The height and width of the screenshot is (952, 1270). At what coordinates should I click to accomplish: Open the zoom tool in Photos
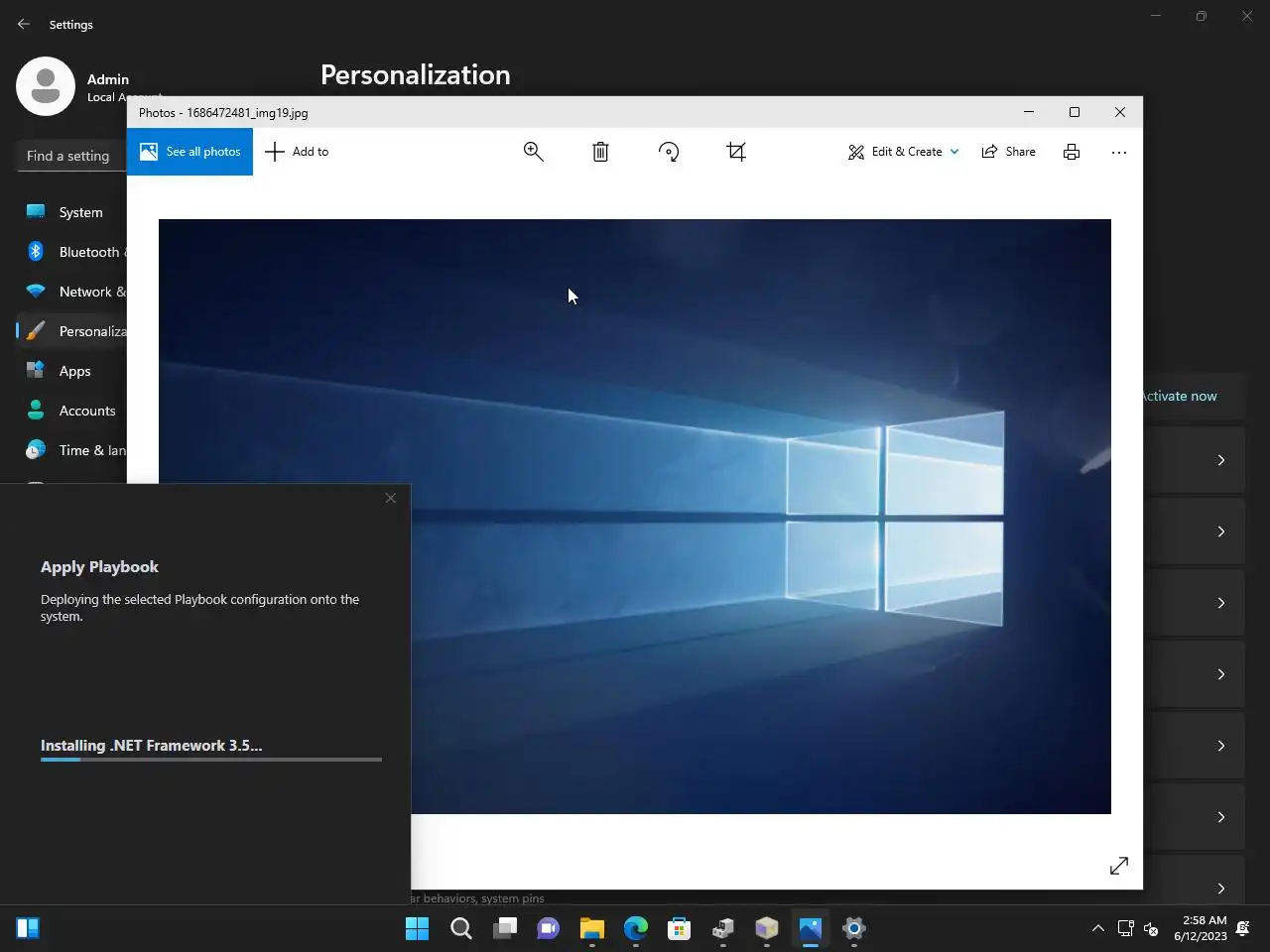pos(534,152)
